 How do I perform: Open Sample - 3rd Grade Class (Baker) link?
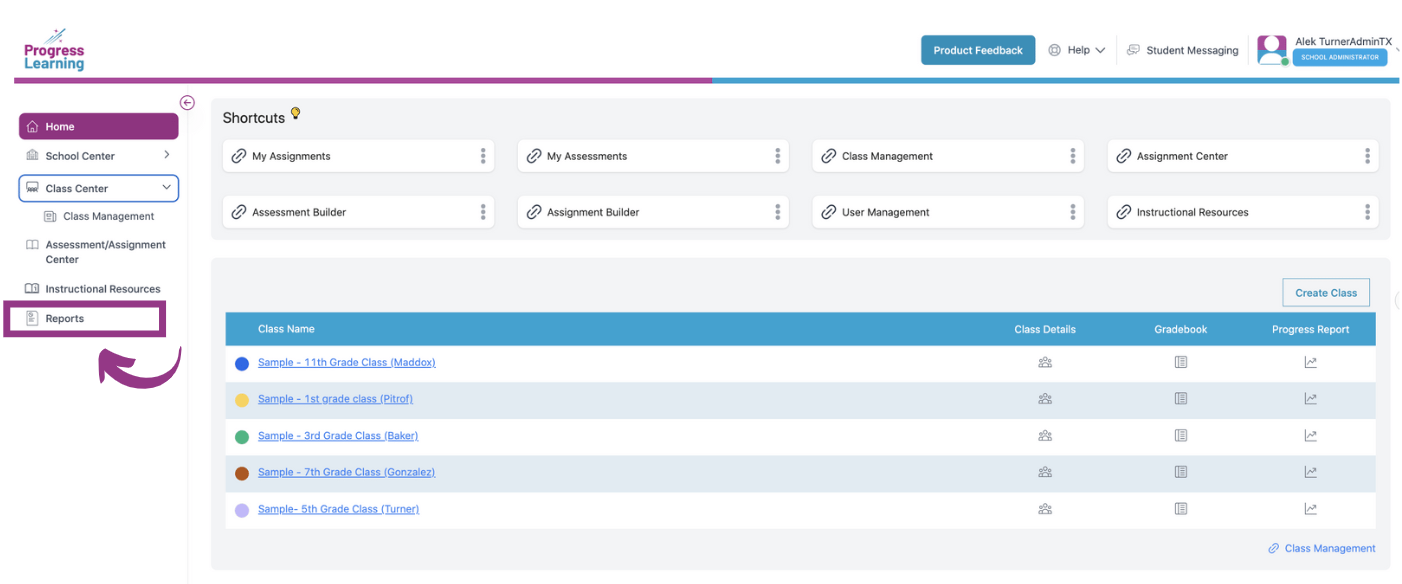(x=338, y=436)
